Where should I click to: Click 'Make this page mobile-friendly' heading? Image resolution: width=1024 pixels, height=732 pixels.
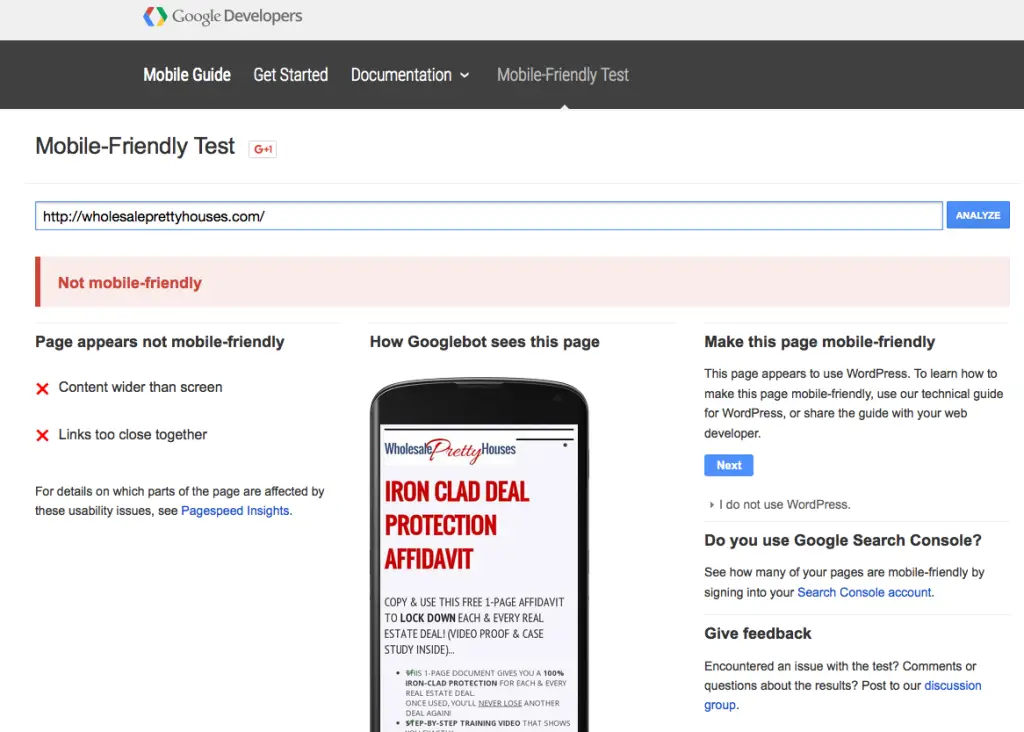pyautogui.click(x=820, y=342)
